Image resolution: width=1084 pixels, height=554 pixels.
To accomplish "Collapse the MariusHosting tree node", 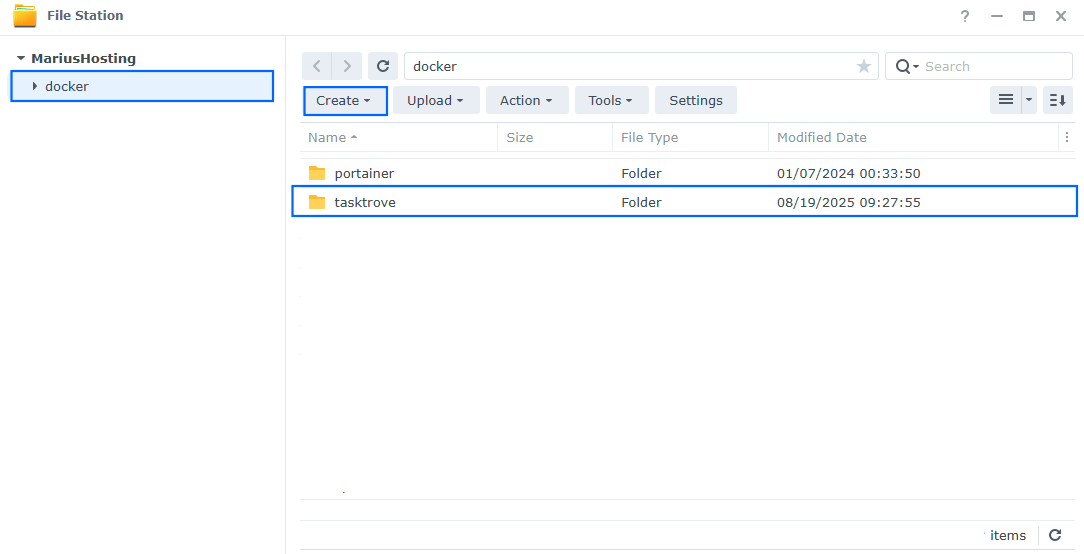I will point(21,59).
